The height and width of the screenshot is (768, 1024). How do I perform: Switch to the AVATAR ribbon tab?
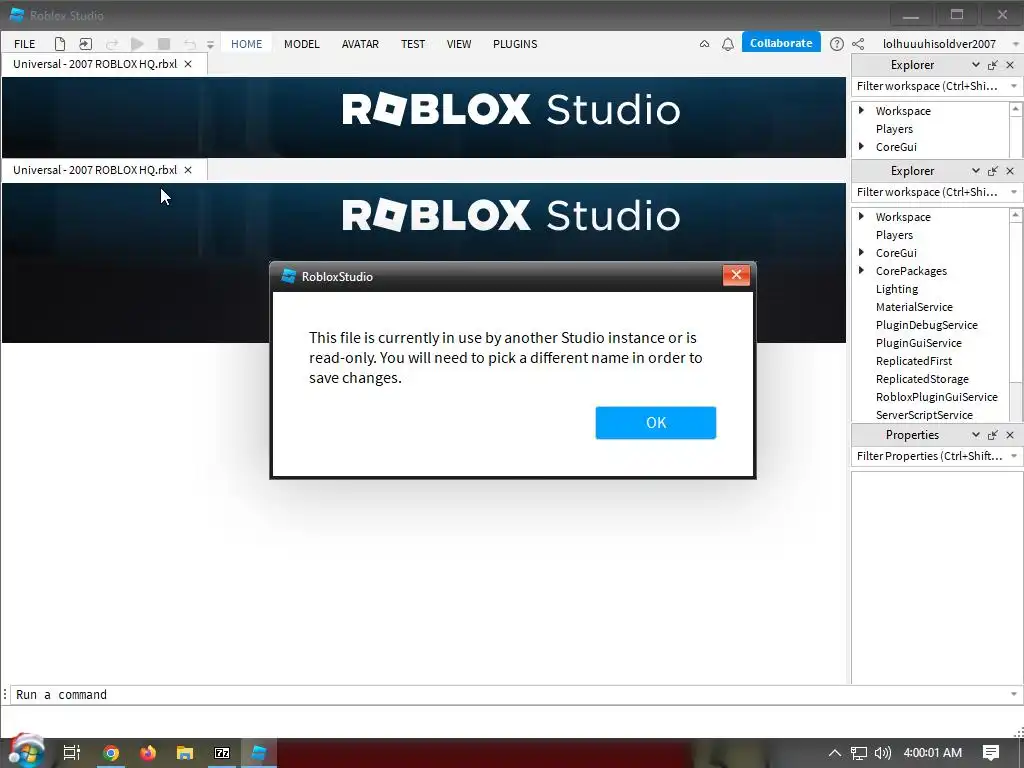pos(360,44)
